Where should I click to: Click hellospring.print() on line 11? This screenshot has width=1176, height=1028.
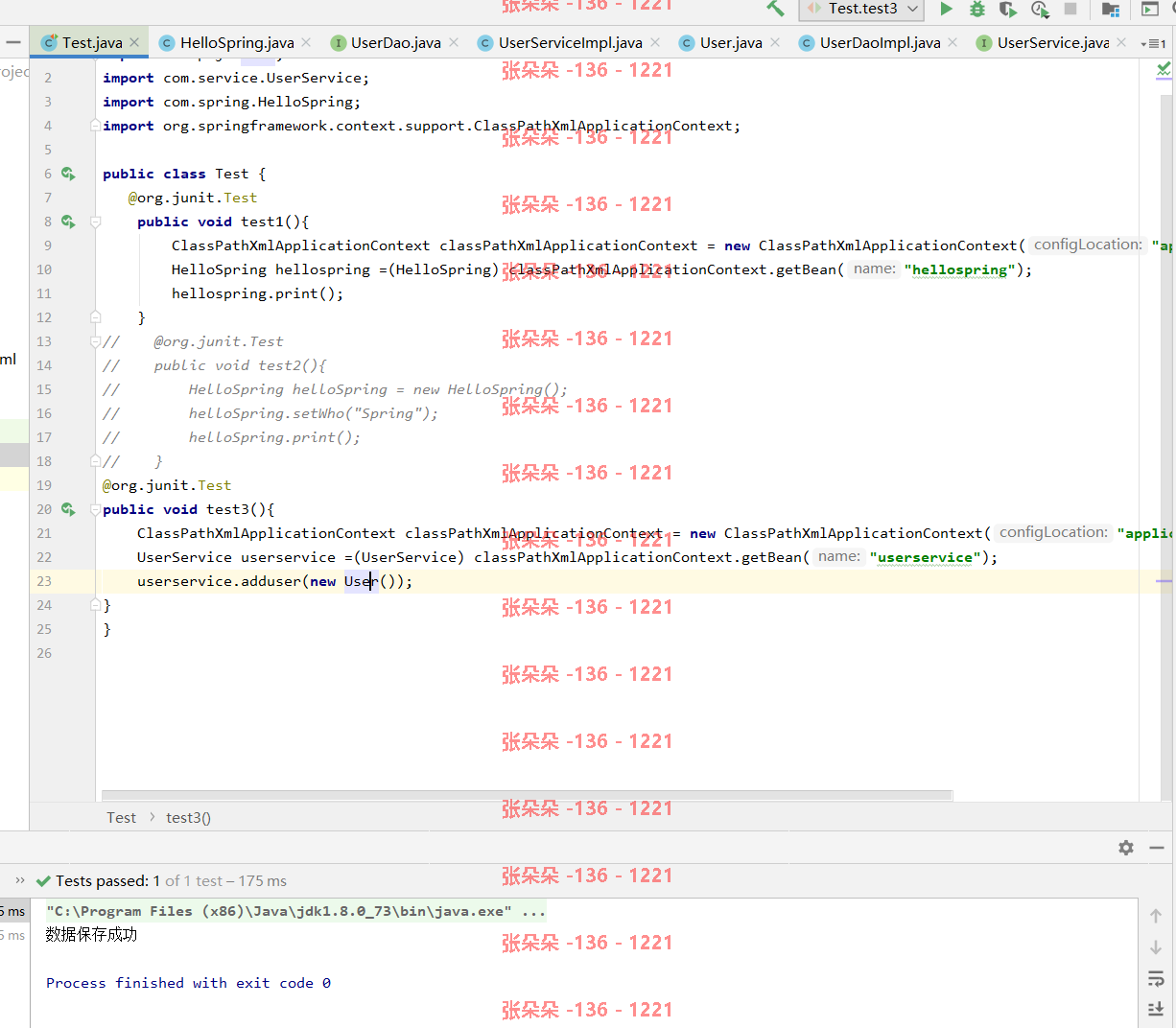[257, 293]
